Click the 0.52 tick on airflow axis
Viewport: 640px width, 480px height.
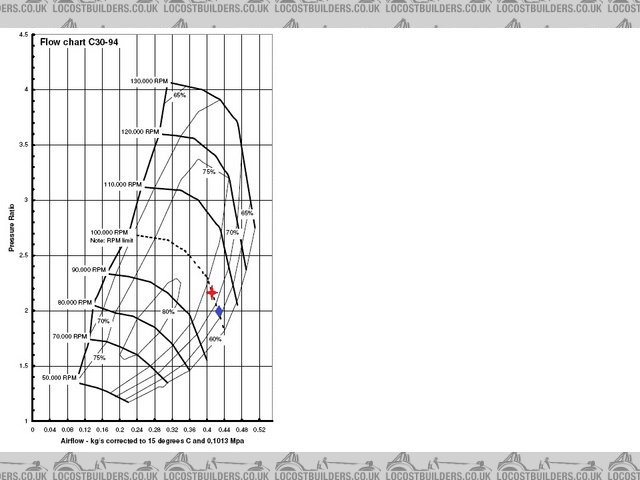[x=258, y=429]
